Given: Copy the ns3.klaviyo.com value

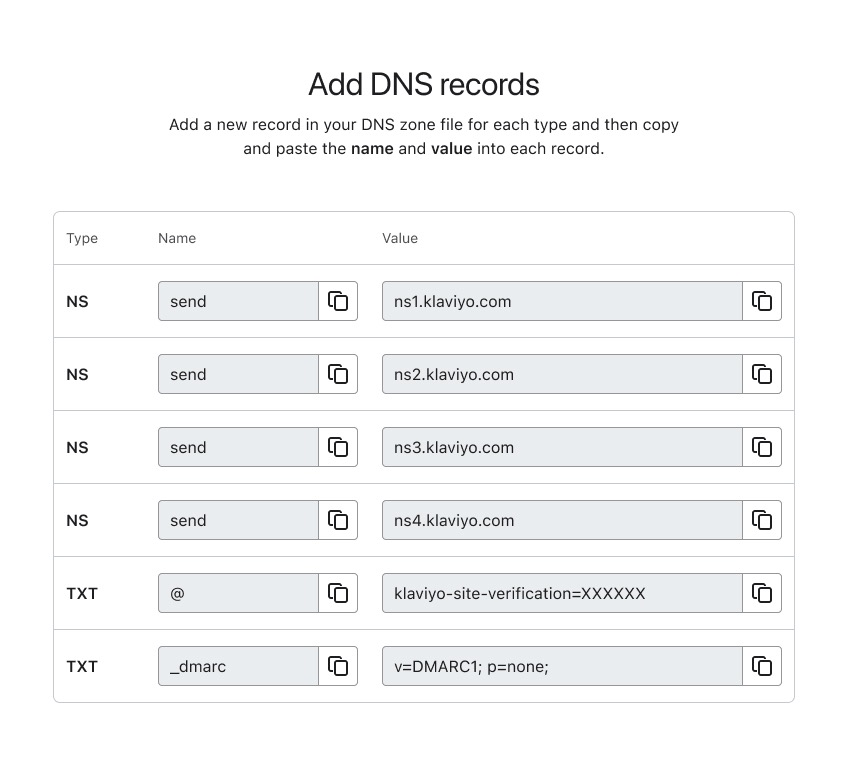Looking at the screenshot, I should (762, 447).
